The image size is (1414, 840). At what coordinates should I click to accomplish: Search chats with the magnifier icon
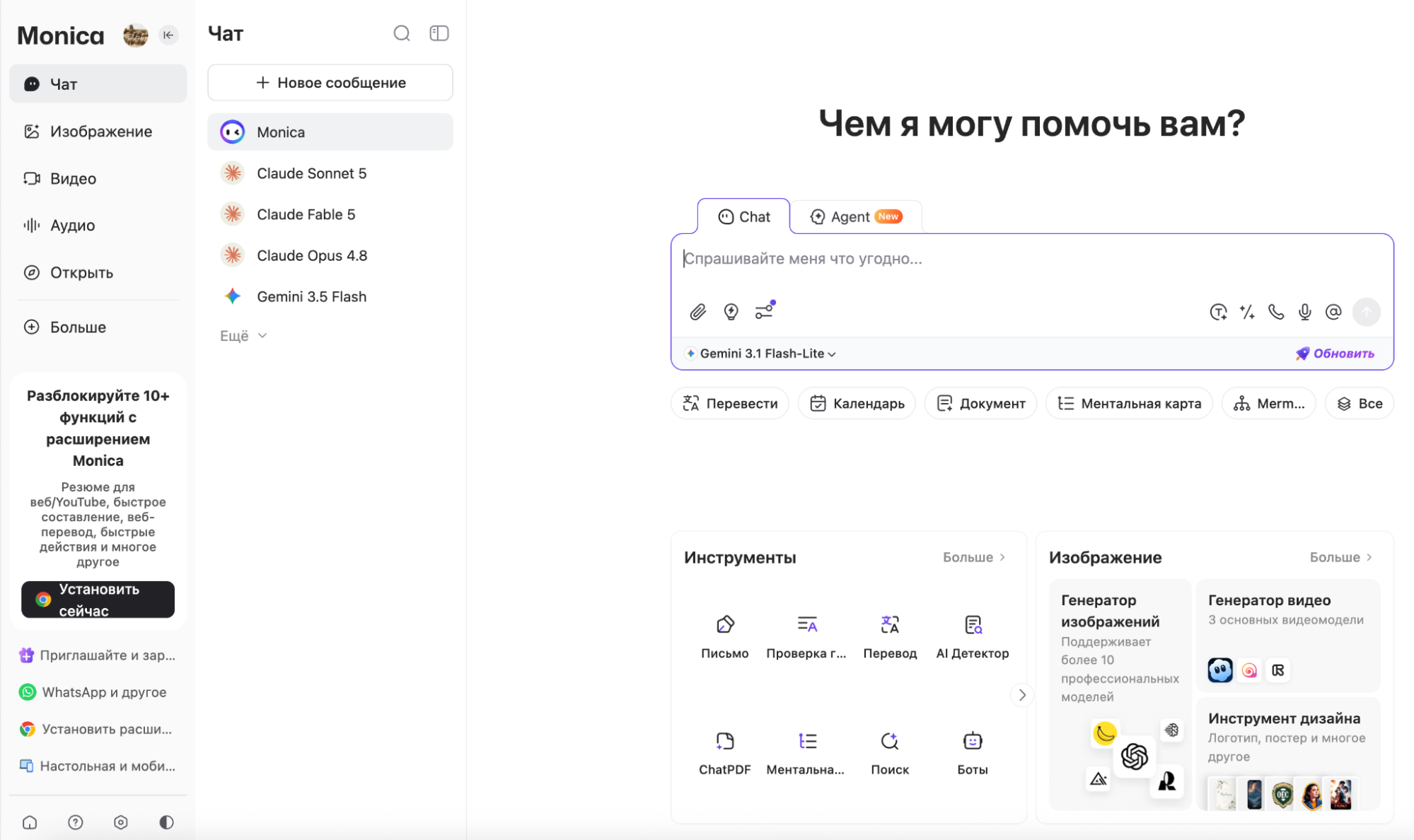[x=402, y=33]
